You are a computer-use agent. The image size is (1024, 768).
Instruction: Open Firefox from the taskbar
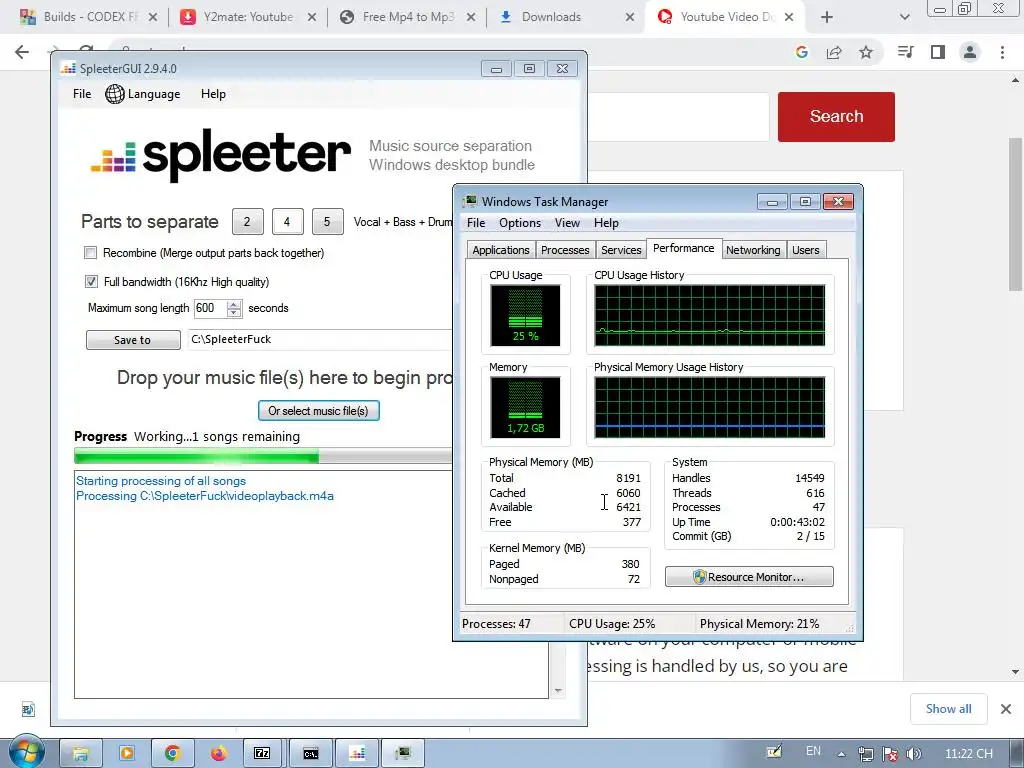[218, 754]
